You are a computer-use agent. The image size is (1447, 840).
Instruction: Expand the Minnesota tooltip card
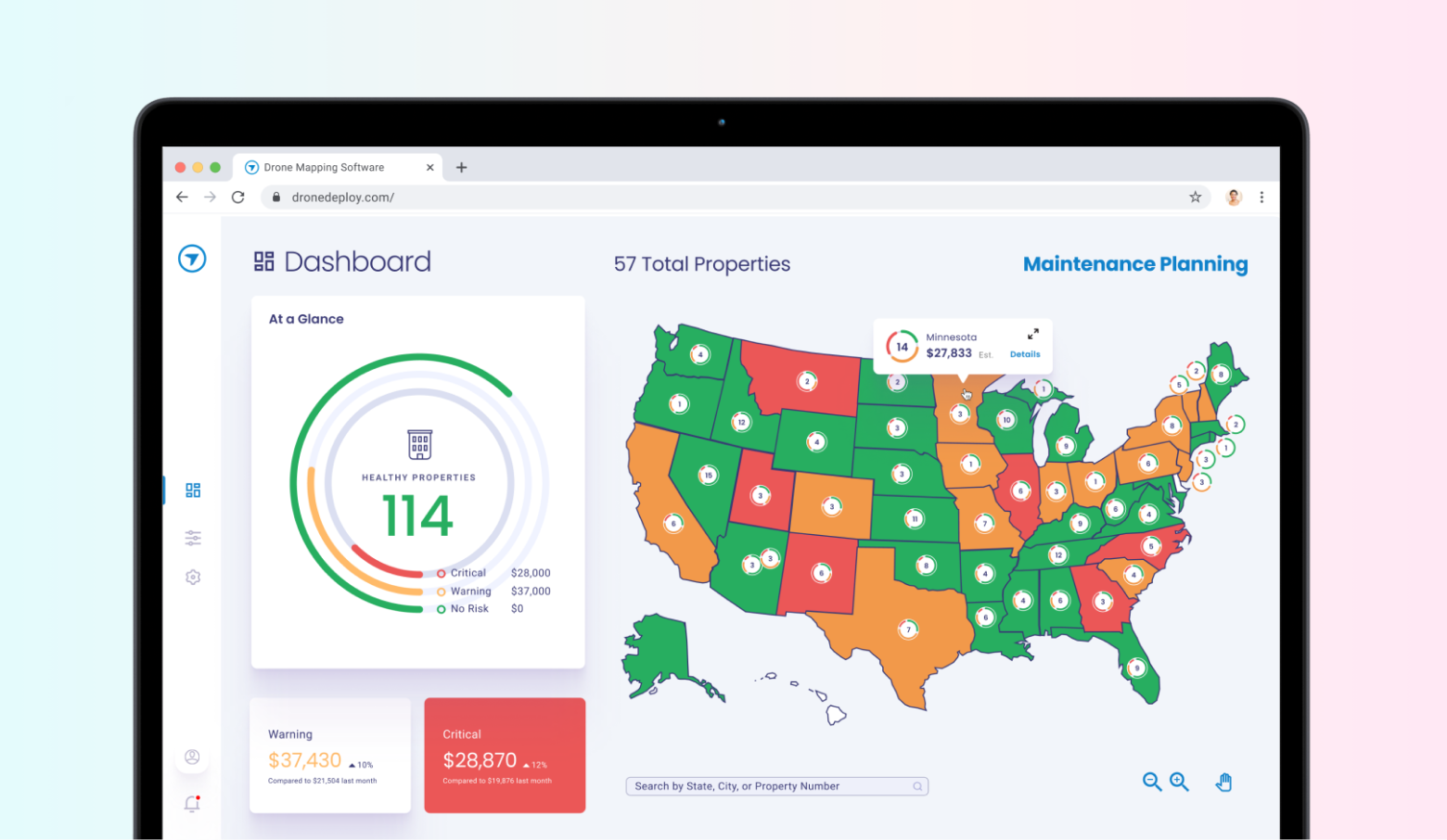coord(1032,335)
